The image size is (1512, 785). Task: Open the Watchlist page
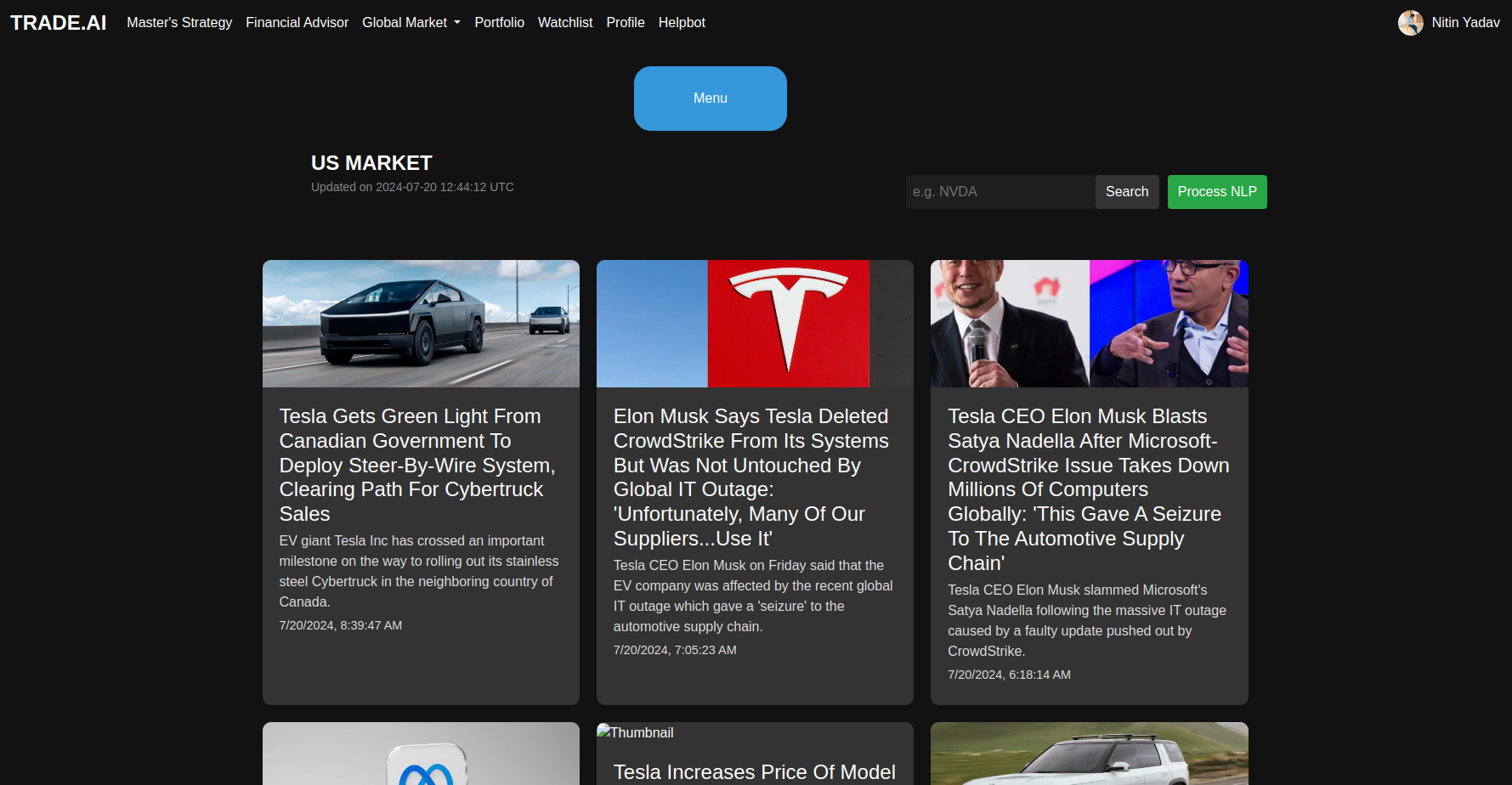pyautogui.click(x=565, y=23)
